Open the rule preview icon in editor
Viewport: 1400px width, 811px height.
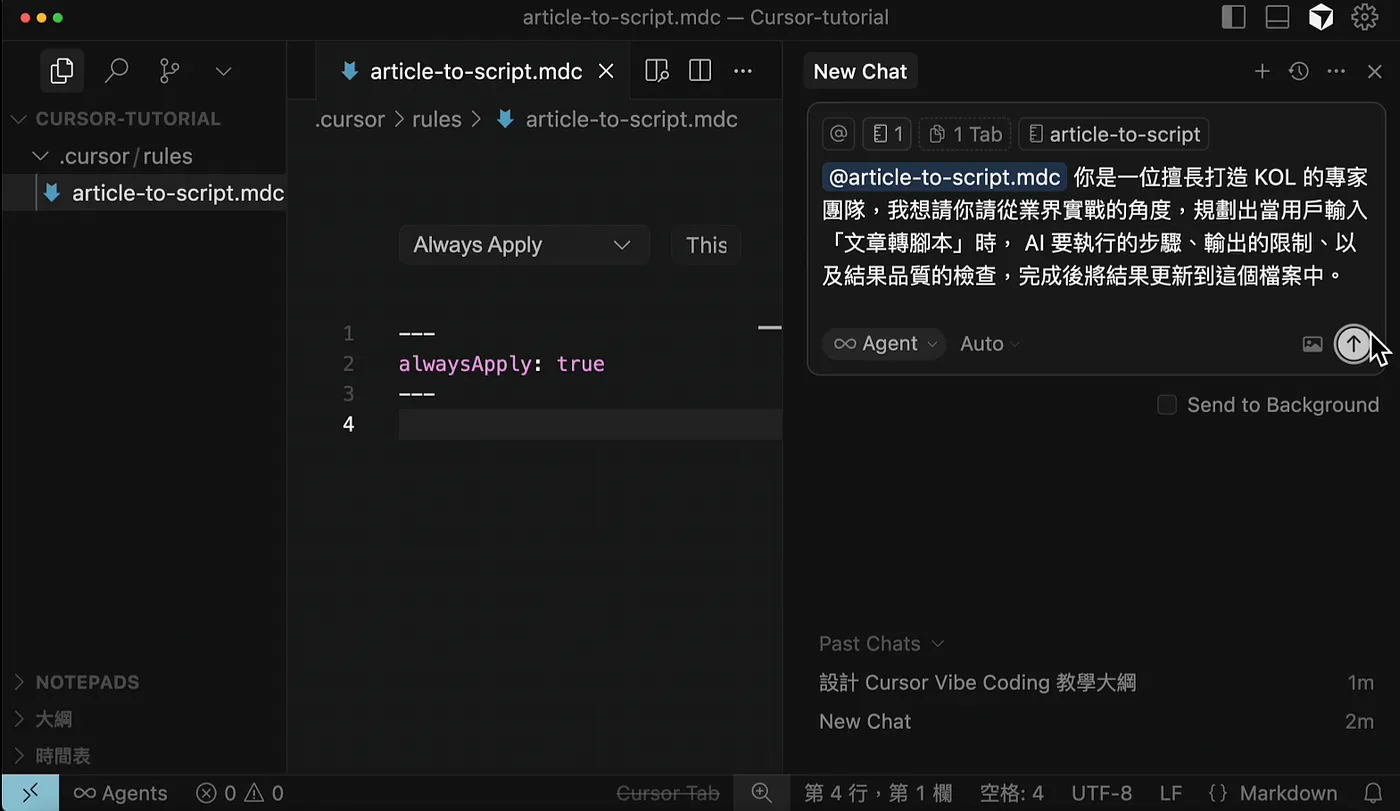click(657, 71)
